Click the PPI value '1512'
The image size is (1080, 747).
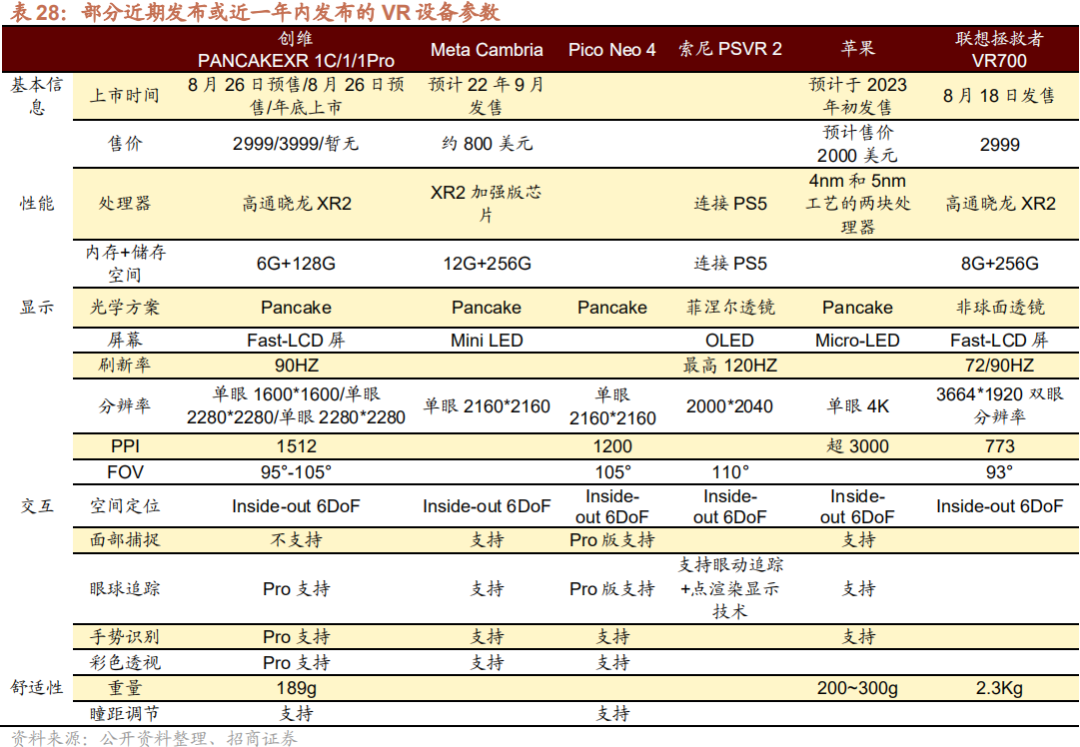point(295,446)
